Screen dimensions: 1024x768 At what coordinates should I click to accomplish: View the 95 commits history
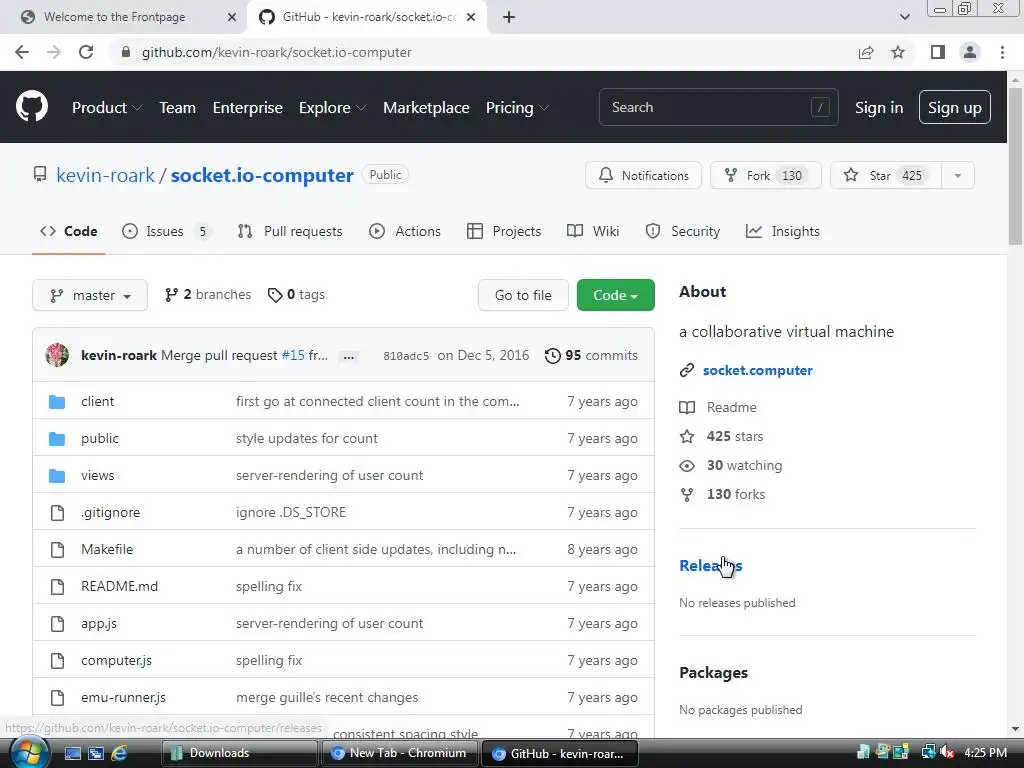coord(591,355)
